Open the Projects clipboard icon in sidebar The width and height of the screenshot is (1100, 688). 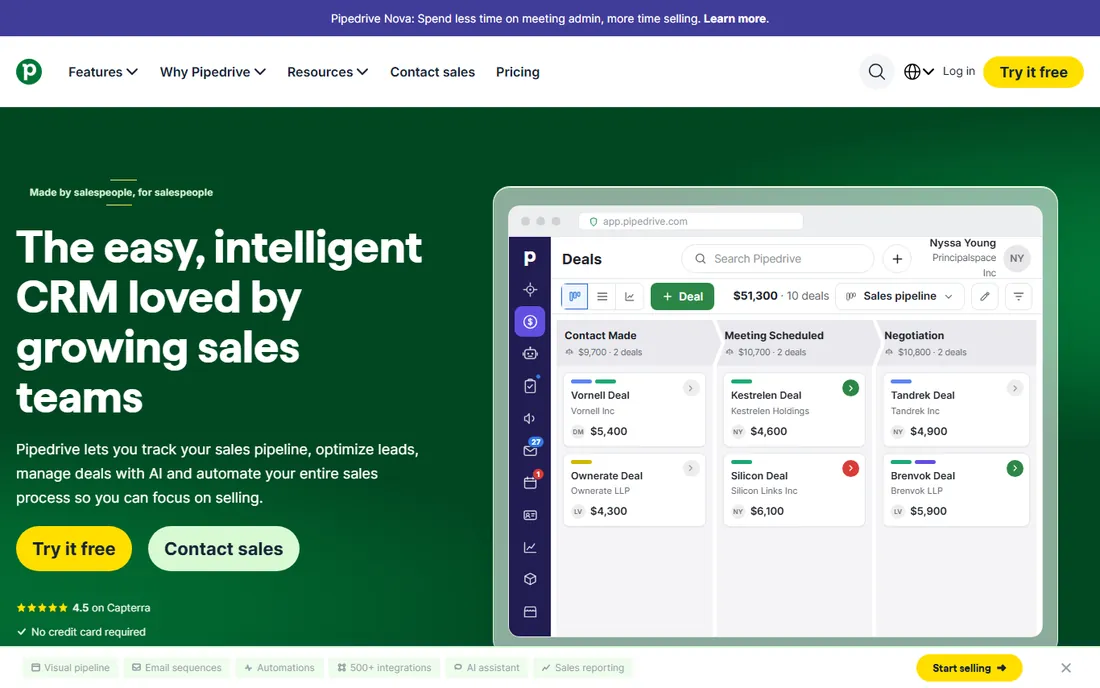coord(530,386)
